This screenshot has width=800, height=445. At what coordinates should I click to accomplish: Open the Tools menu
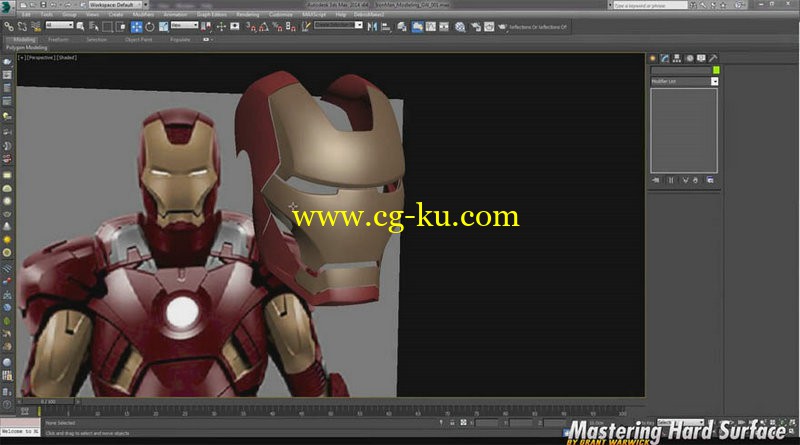click(46, 14)
